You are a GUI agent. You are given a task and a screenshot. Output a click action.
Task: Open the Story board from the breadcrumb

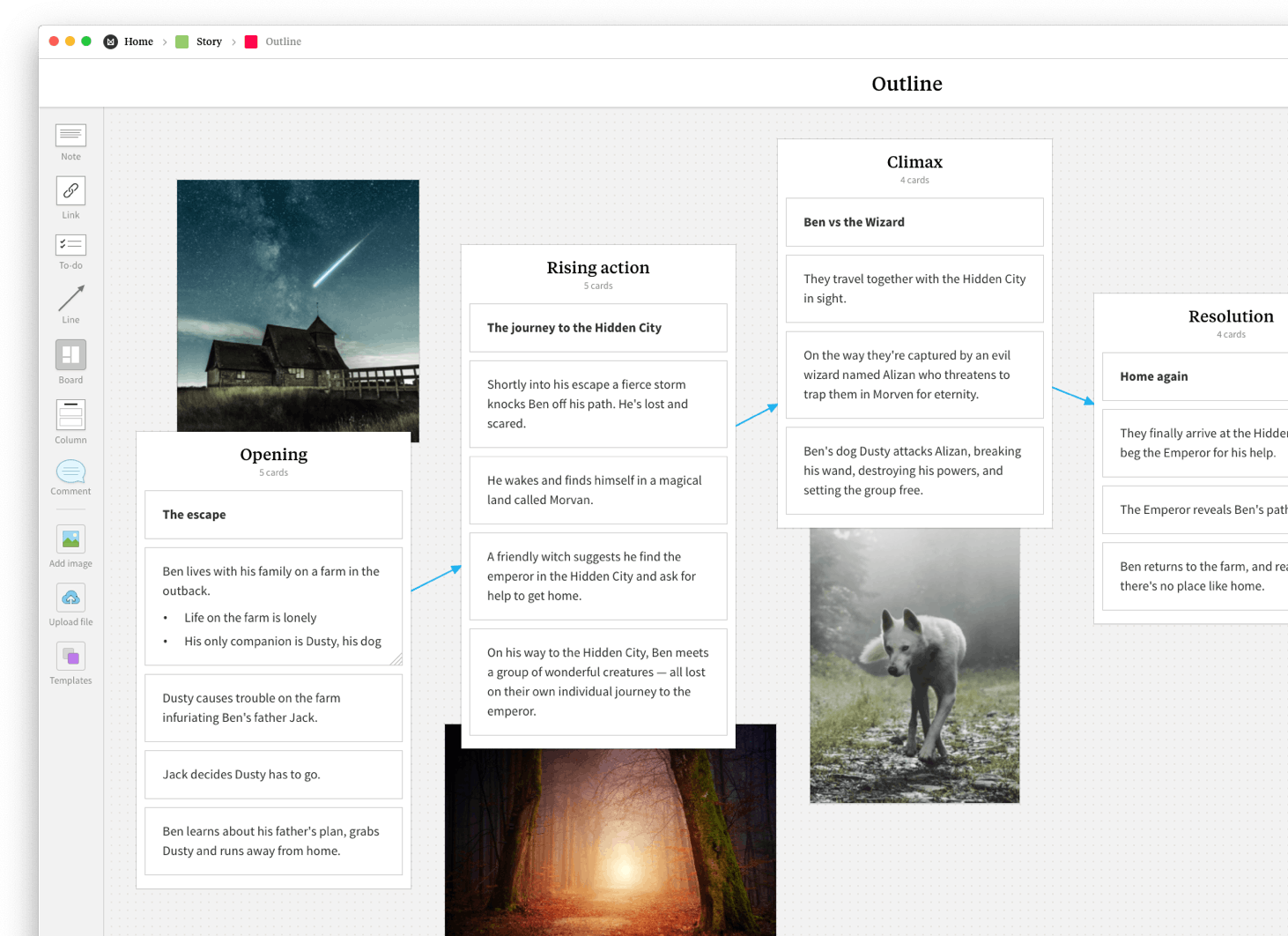(x=209, y=41)
